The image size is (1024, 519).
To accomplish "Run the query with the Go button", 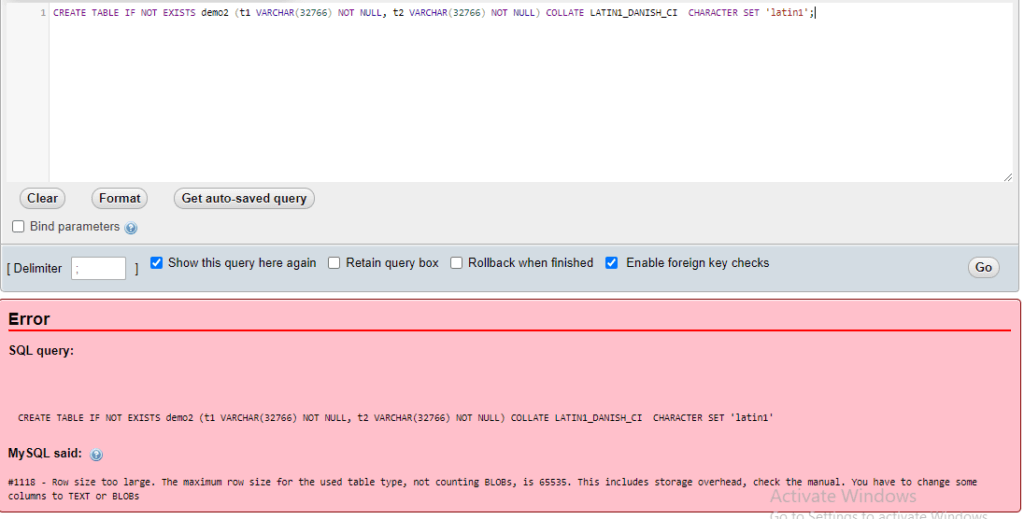I will pos(983,267).
